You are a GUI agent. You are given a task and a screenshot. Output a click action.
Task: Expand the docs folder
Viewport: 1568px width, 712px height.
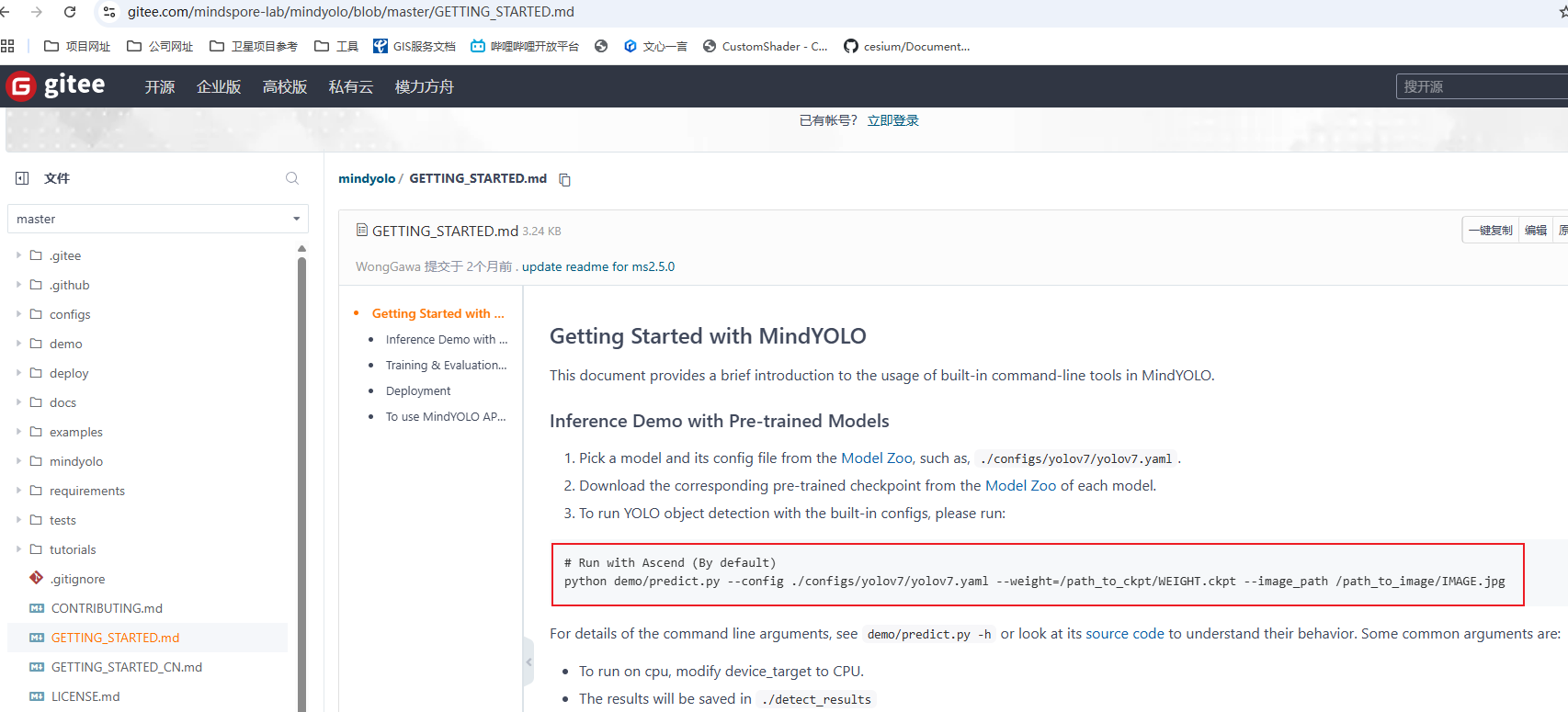18,402
